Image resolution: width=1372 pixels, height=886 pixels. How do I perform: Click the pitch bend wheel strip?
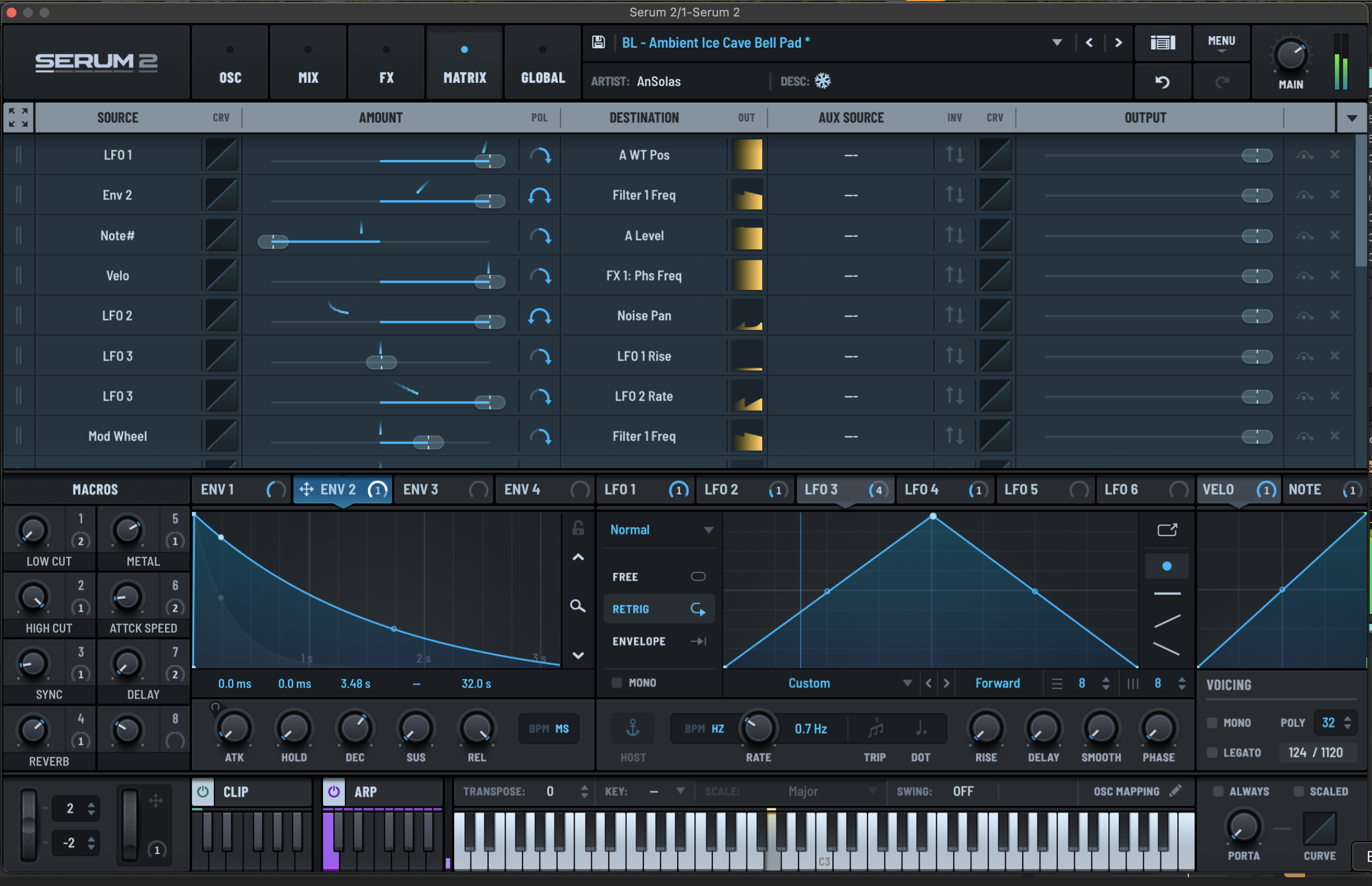(x=27, y=826)
